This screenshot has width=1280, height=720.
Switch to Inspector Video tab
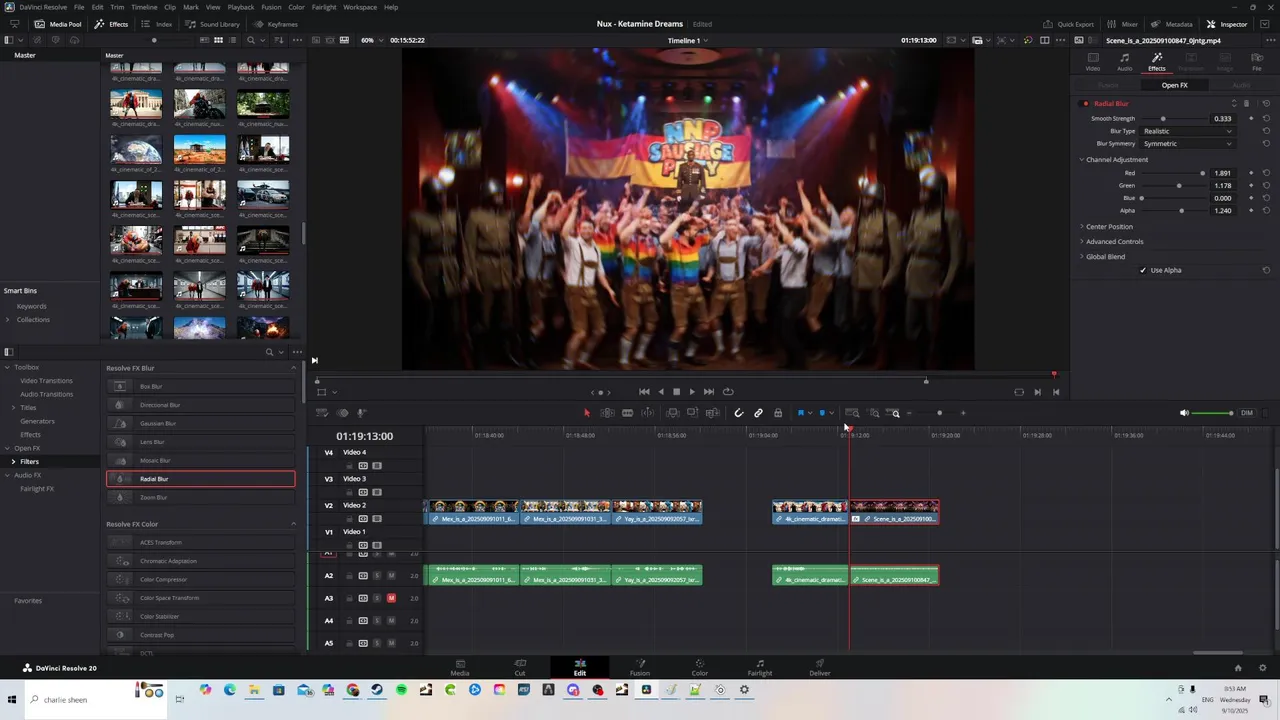(1093, 62)
